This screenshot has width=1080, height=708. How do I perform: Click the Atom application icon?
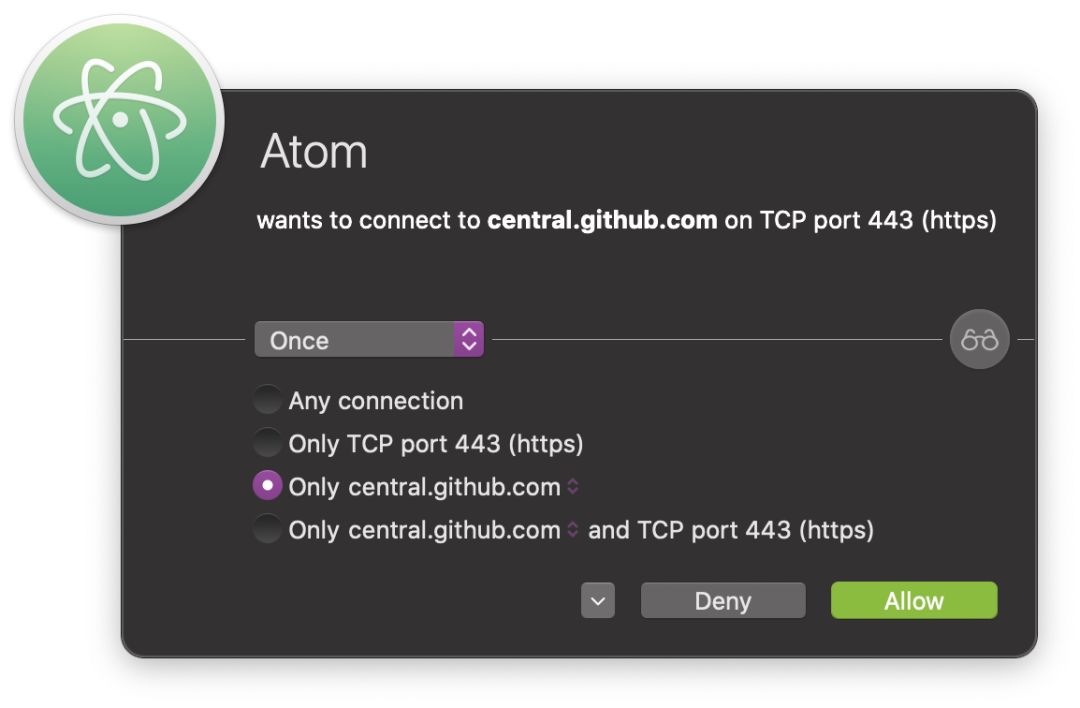coord(120,119)
